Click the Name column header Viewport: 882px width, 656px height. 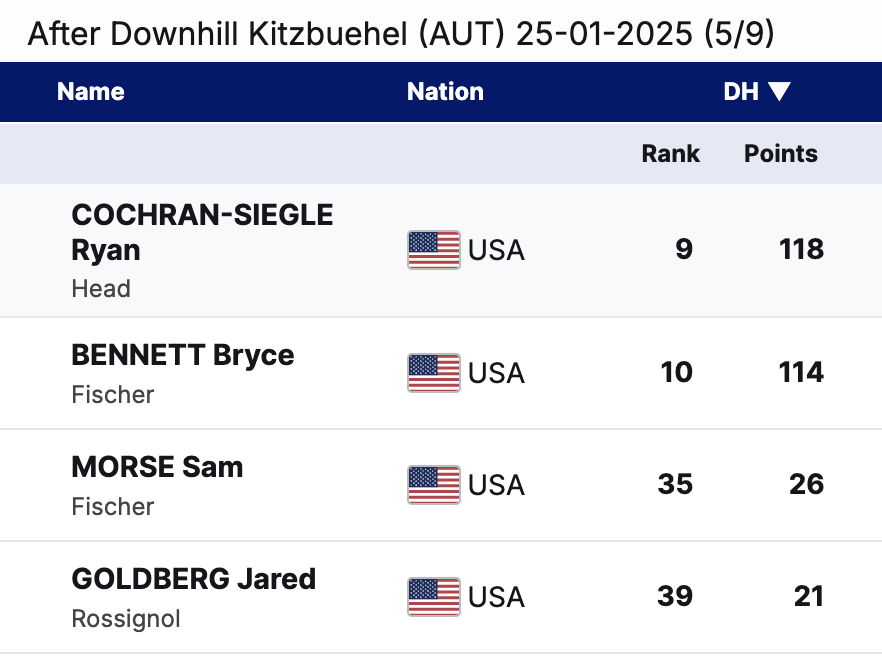click(91, 92)
